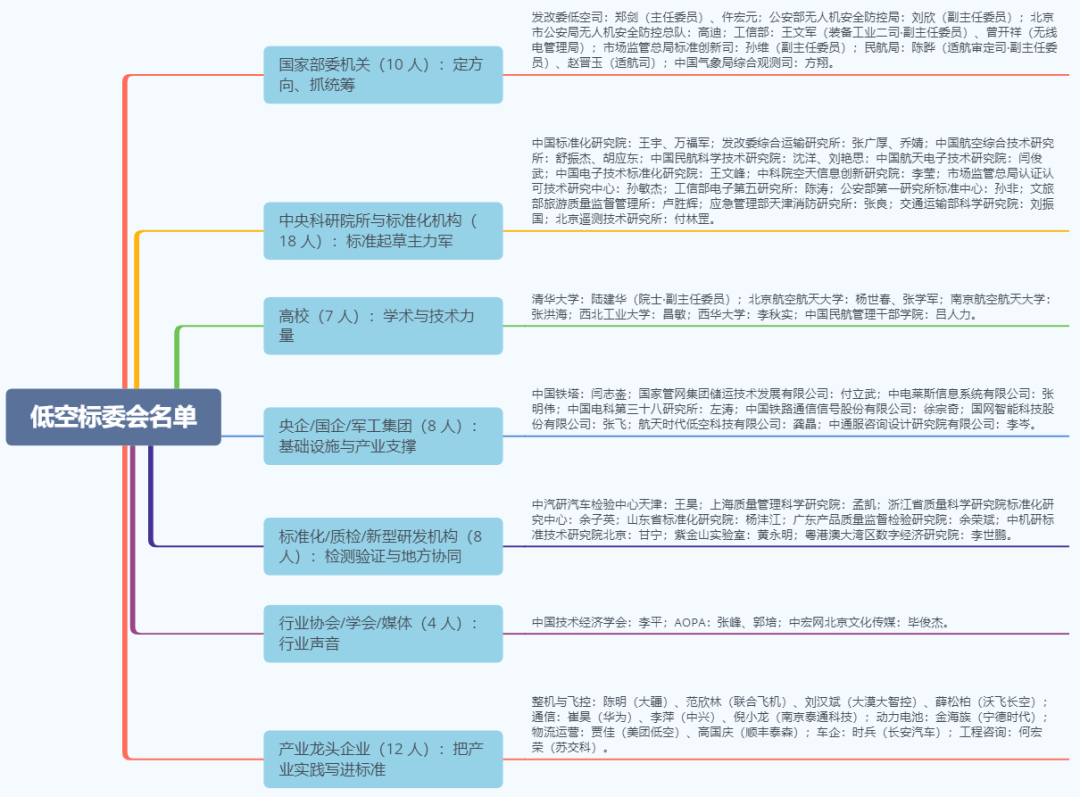Image resolution: width=1080 pixels, height=797 pixels.
Task: Select the 中央科研院所与标准化机构 node
Action: click(x=383, y=231)
